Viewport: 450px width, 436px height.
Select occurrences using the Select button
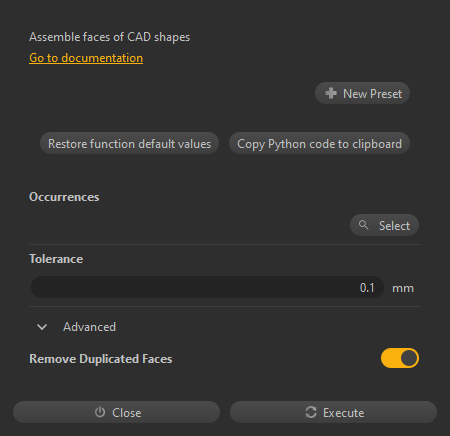[x=384, y=225]
